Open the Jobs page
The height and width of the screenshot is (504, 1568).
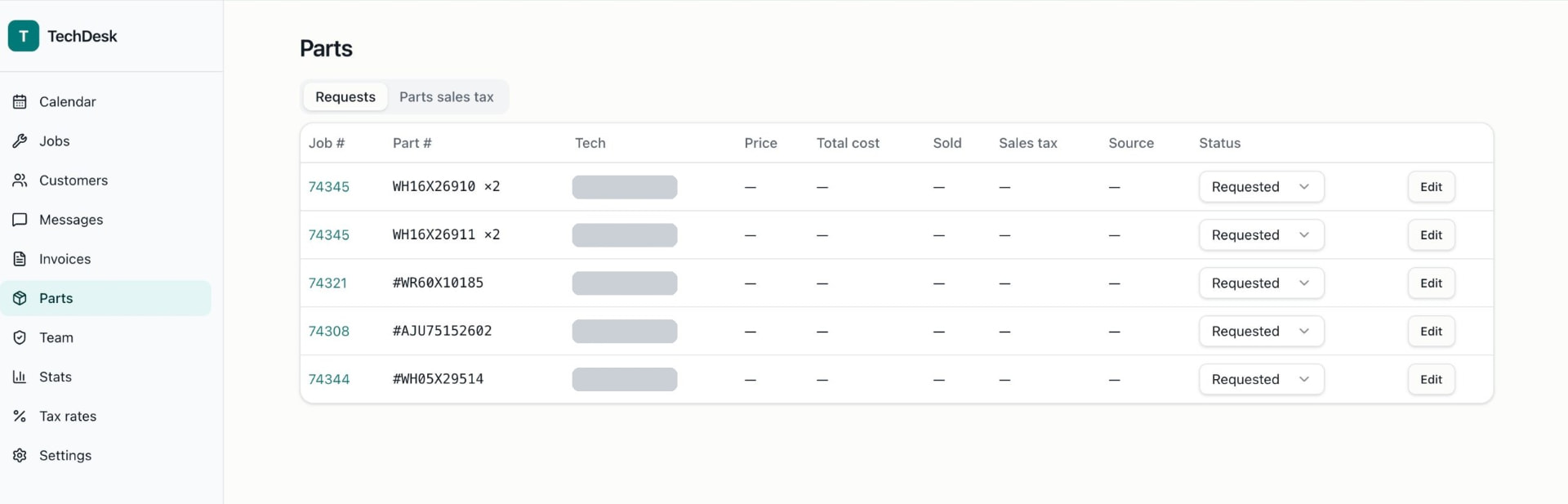point(106,141)
